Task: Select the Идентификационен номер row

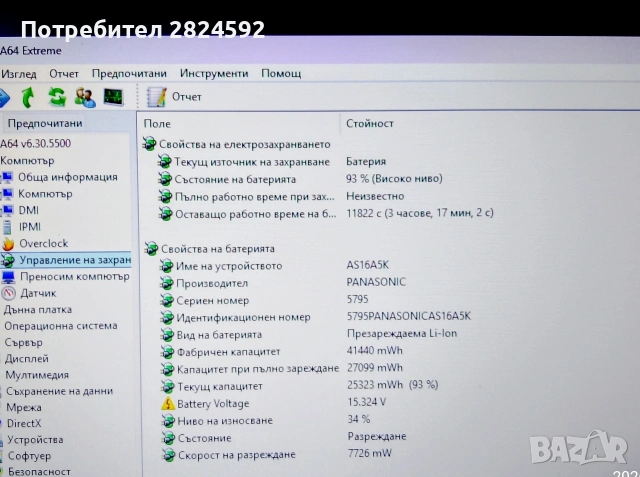Action: point(316,317)
